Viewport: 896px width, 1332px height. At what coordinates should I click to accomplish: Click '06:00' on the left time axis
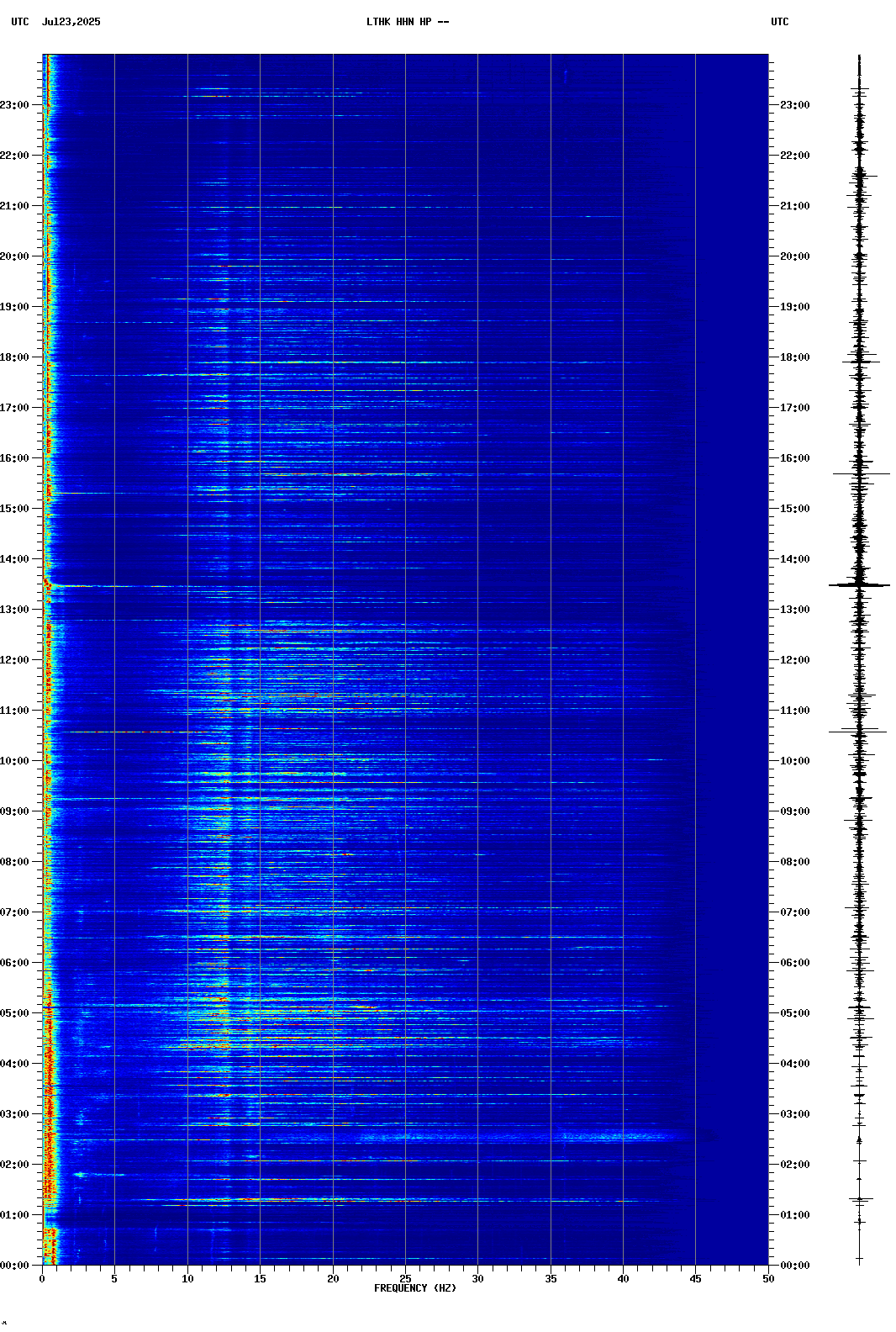pos(14,963)
